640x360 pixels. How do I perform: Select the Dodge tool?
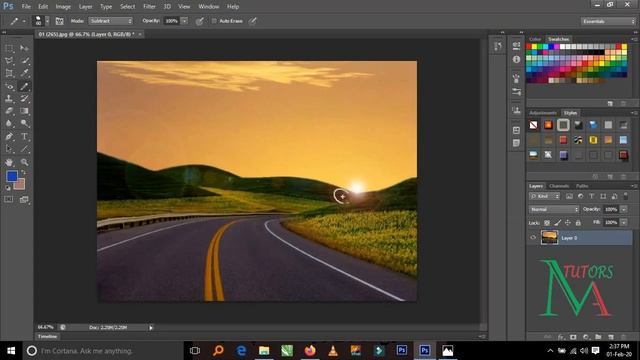click(x=24, y=123)
